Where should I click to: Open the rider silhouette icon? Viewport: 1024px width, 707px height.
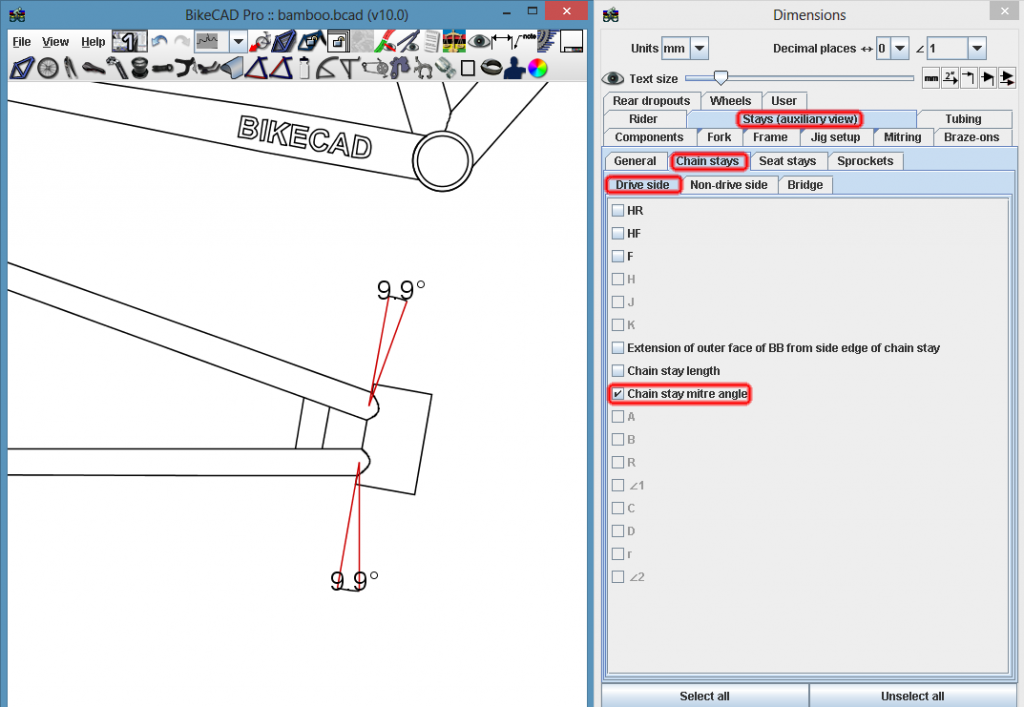click(x=514, y=68)
